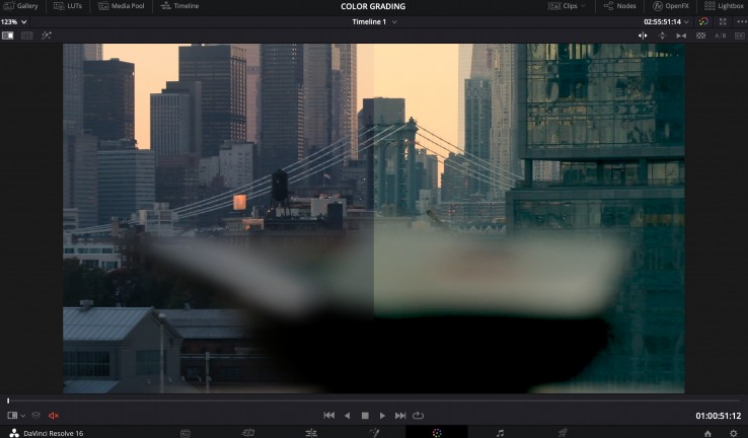This screenshot has height=438, width=748.
Task: Open Project Settings gear icon
Action: [733, 432]
